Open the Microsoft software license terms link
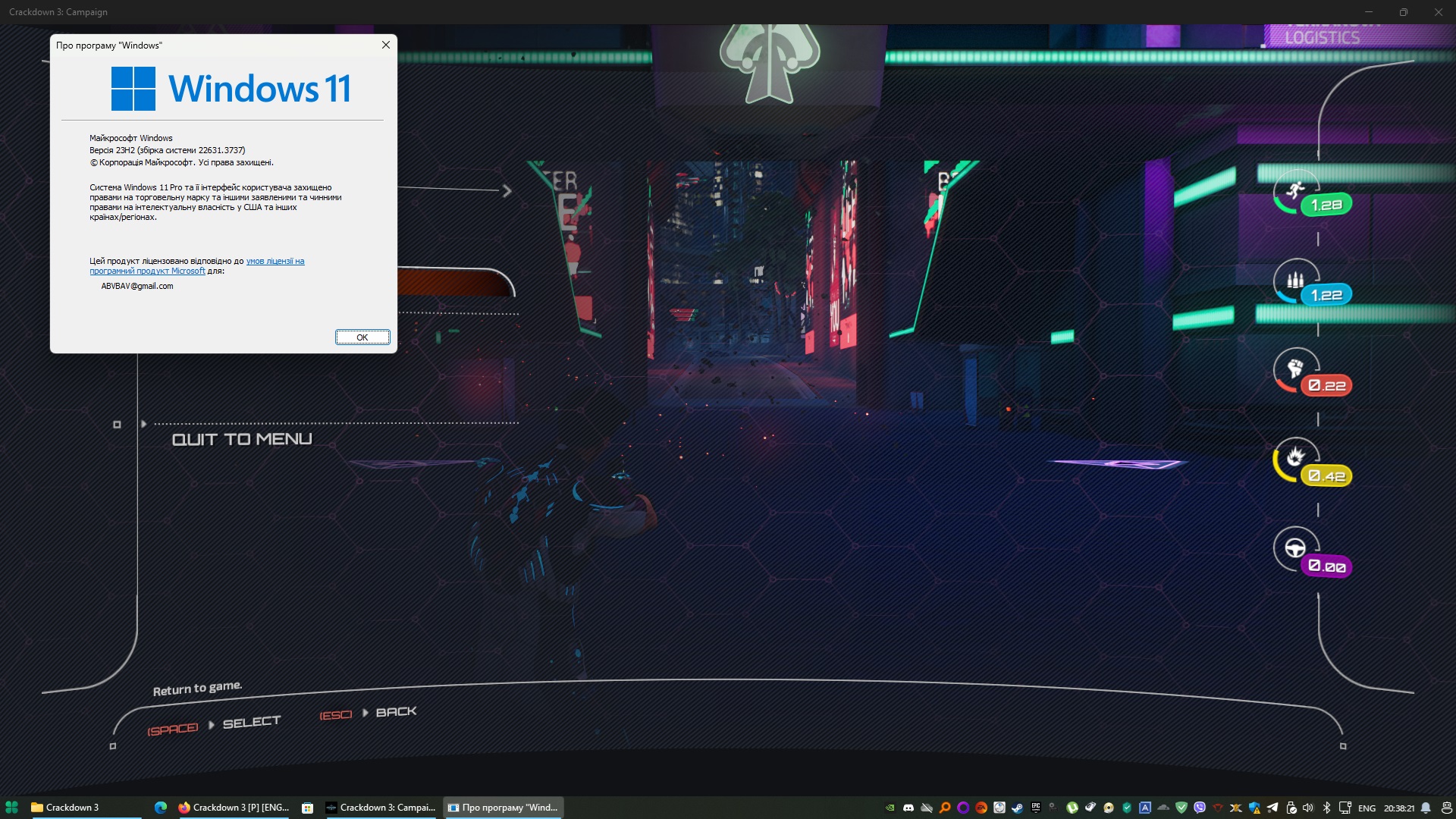This screenshot has height=819, width=1456. point(275,261)
